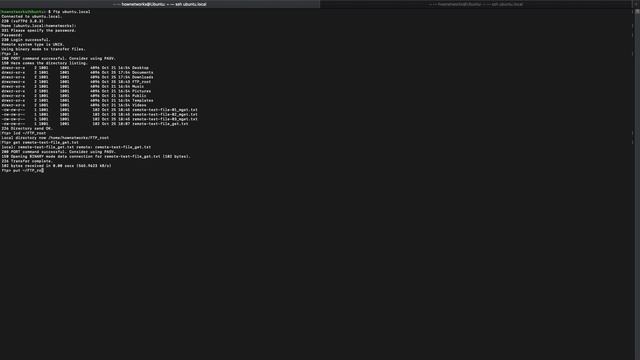Click 'remote-test-file-02_mget.txt' in the listing
This screenshot has width=640, height=360.
[164, 114]
